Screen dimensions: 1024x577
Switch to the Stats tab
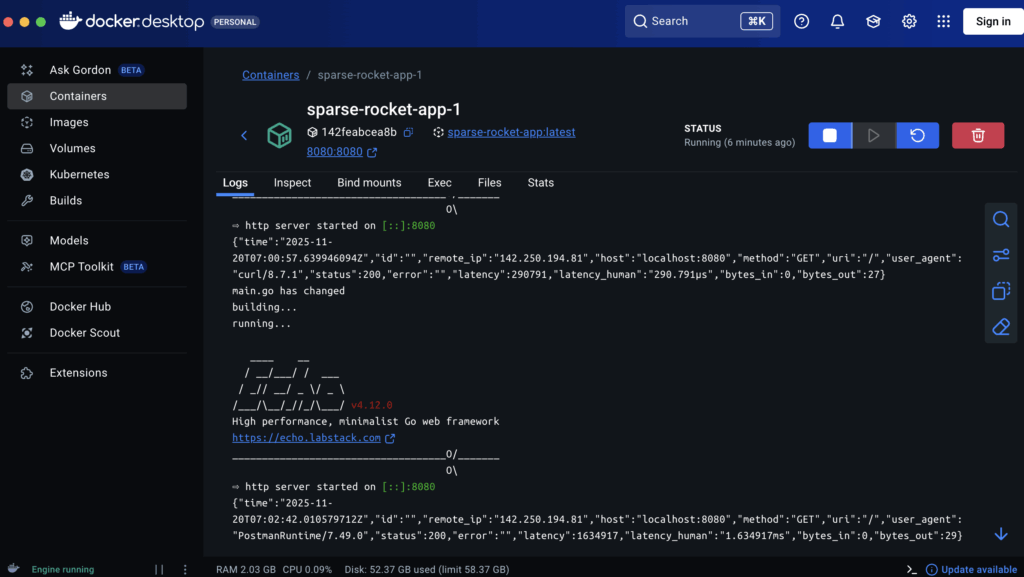point(540,183)
